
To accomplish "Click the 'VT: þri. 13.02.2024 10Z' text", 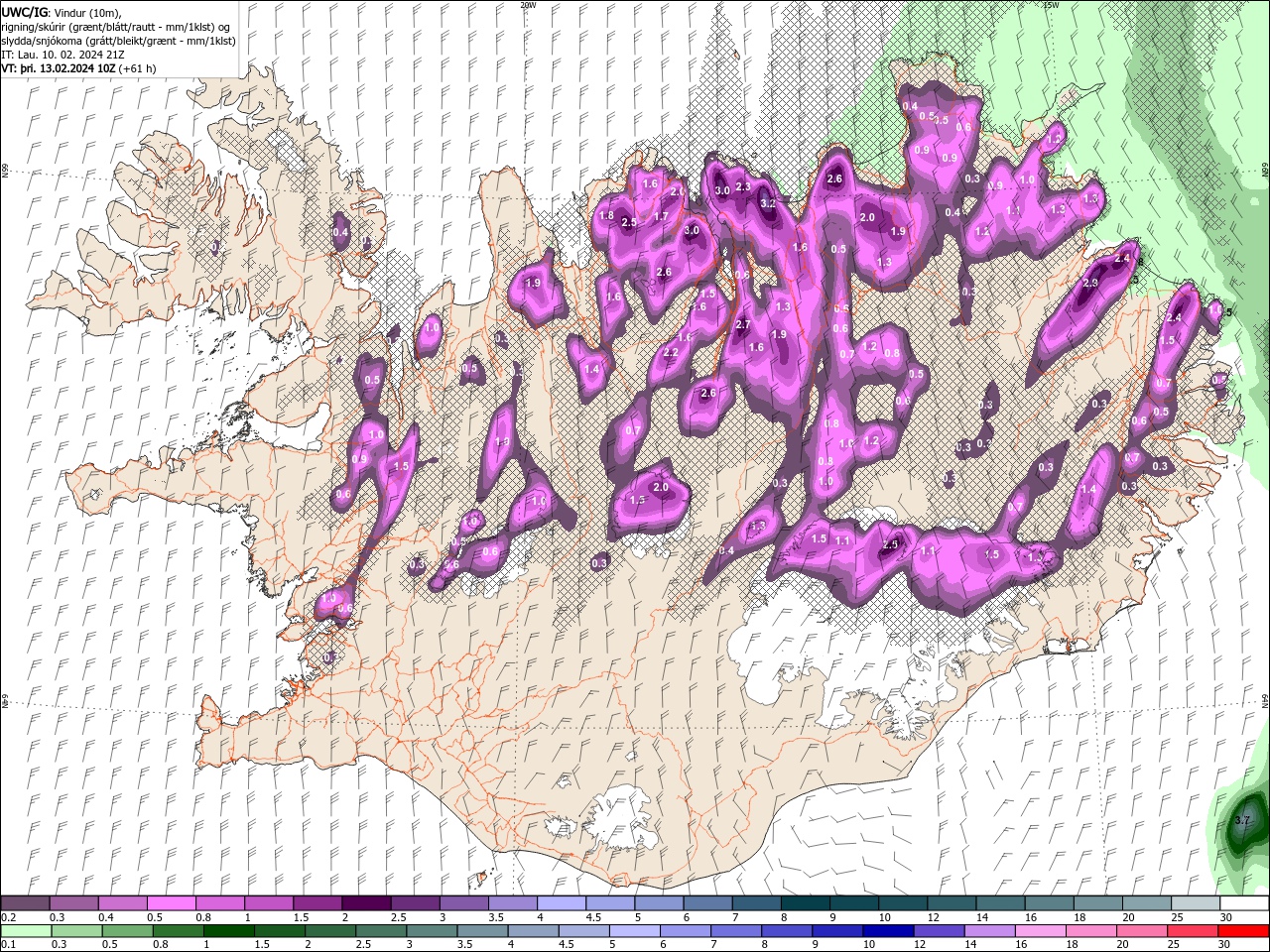I will pos(59,68).
